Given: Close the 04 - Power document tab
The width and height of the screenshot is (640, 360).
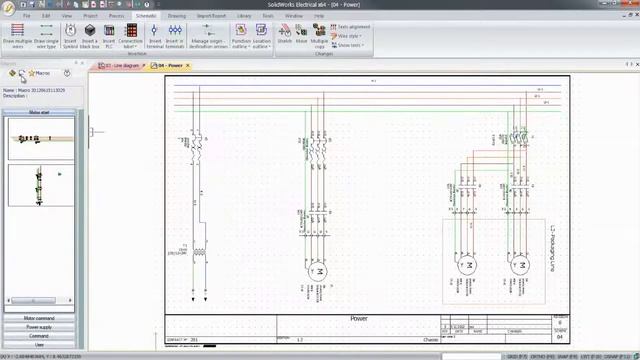Looking at the screenshot, I should (188, 65).
